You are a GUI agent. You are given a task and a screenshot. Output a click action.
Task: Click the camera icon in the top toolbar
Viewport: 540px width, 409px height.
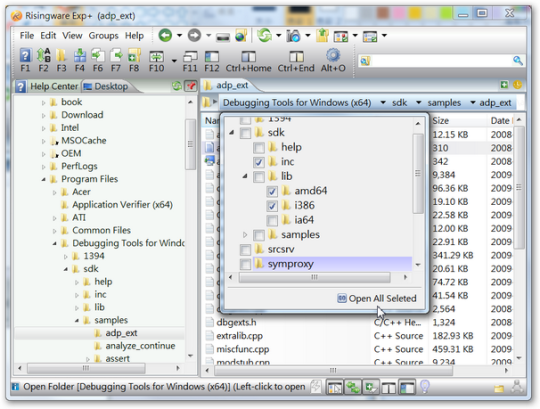pyautogui.click(x=293, y=35)
